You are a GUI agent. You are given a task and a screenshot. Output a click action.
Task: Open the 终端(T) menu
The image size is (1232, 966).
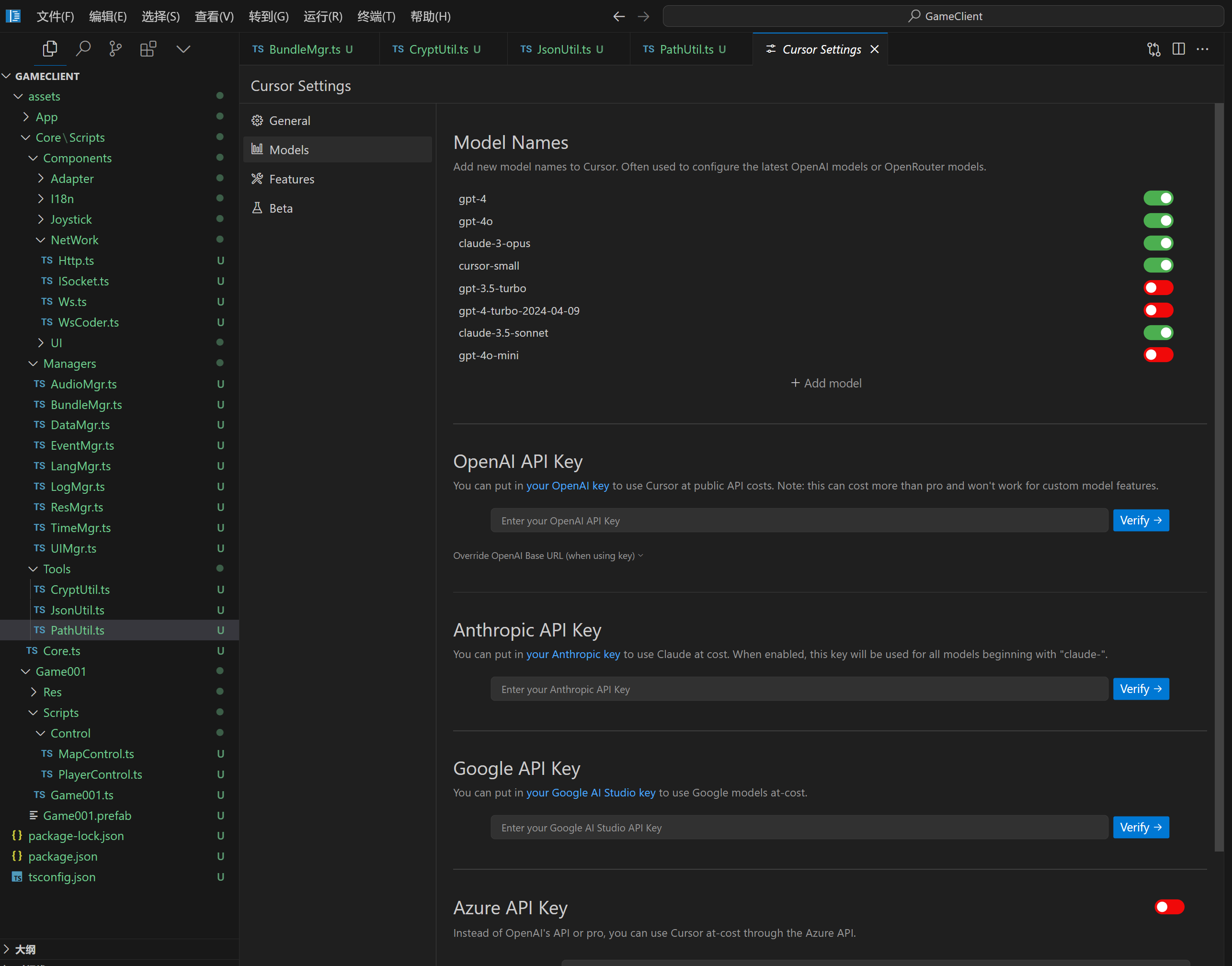point(376,16)
